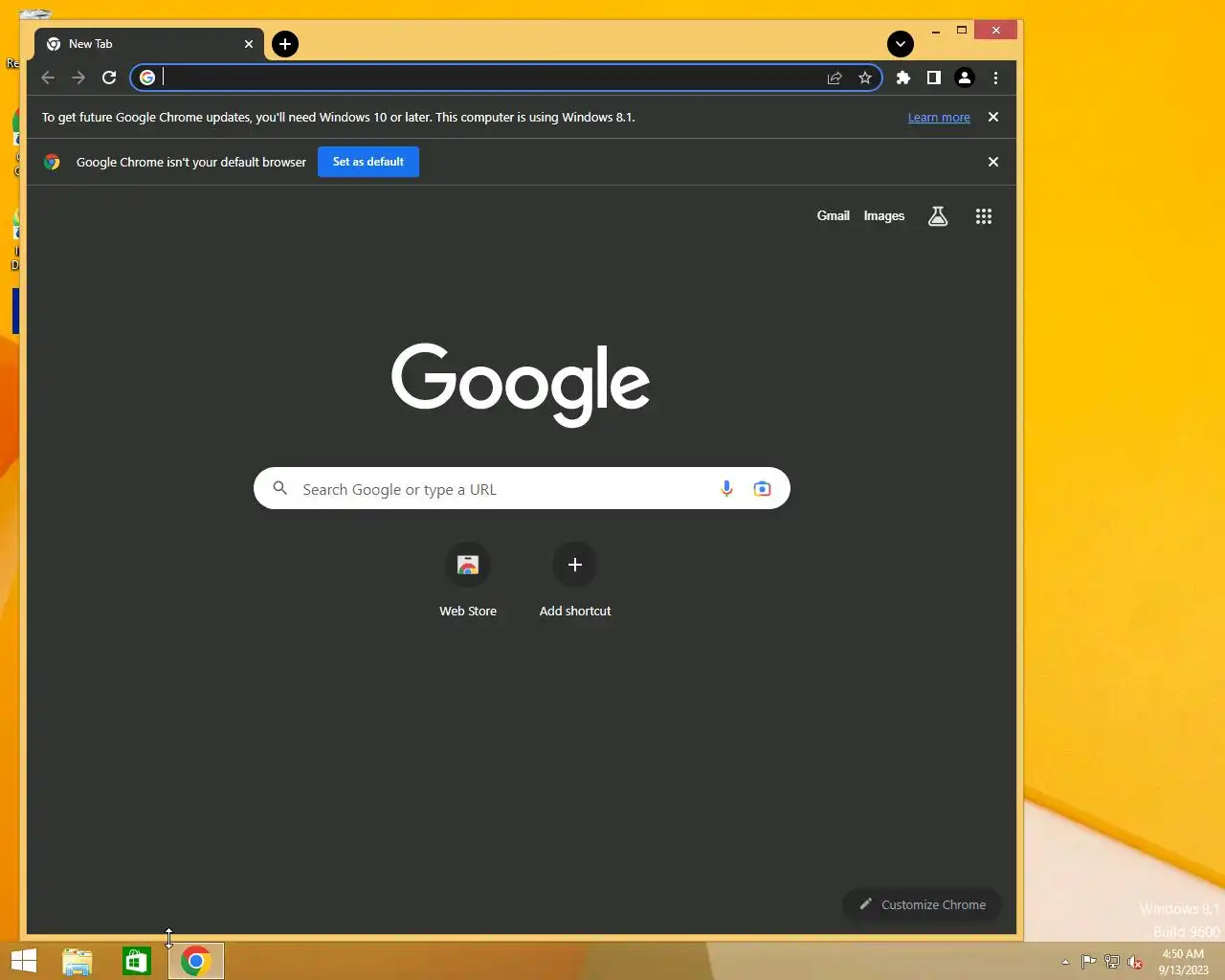Open the tab search dropdown arrow
Screen dimensions: 1225x980
point(901,44)
